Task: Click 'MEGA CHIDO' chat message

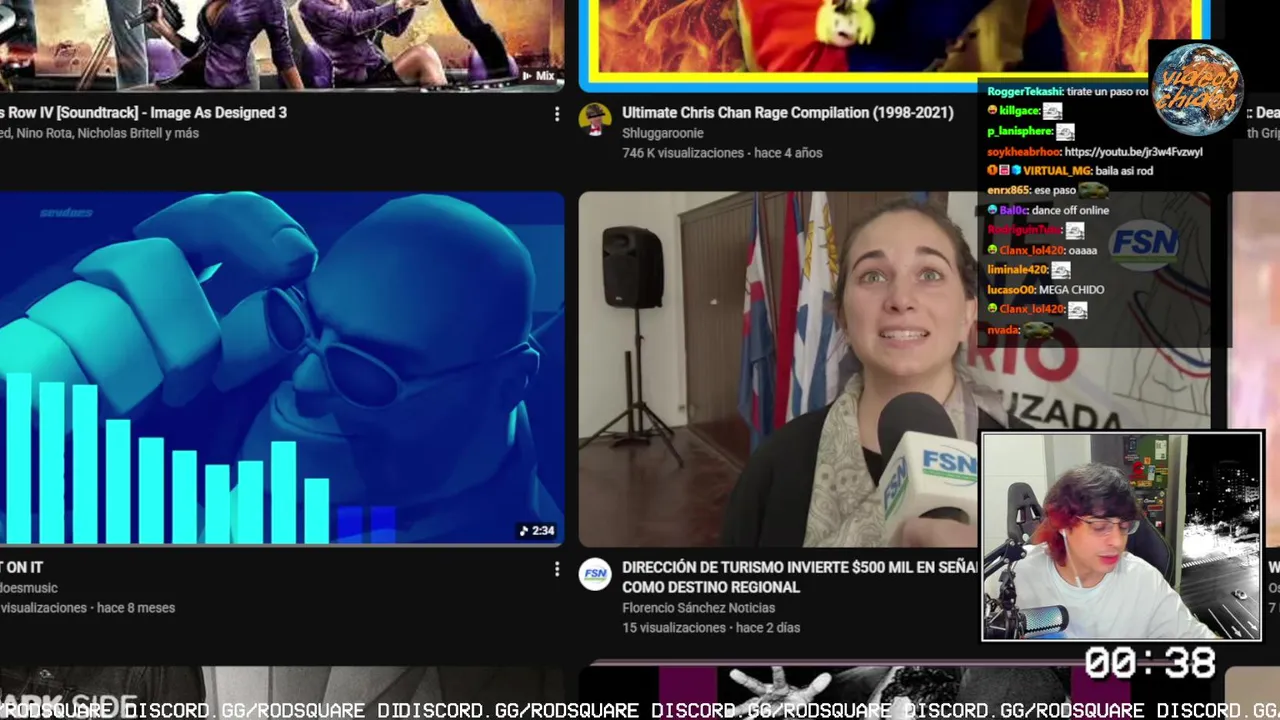Action: tap(1072, 290)
